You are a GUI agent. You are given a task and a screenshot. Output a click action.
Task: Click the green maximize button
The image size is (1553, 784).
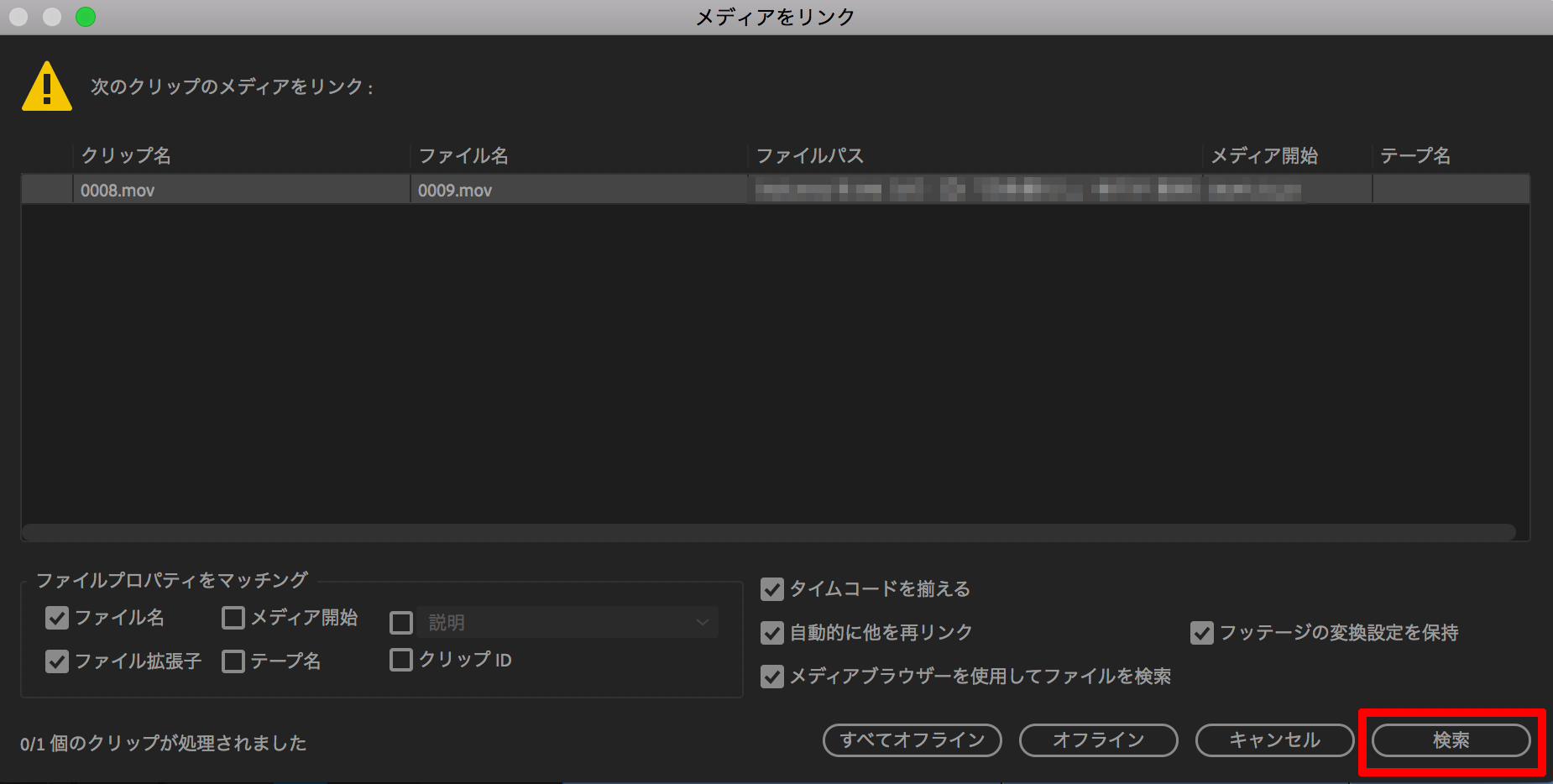(85, 15)
